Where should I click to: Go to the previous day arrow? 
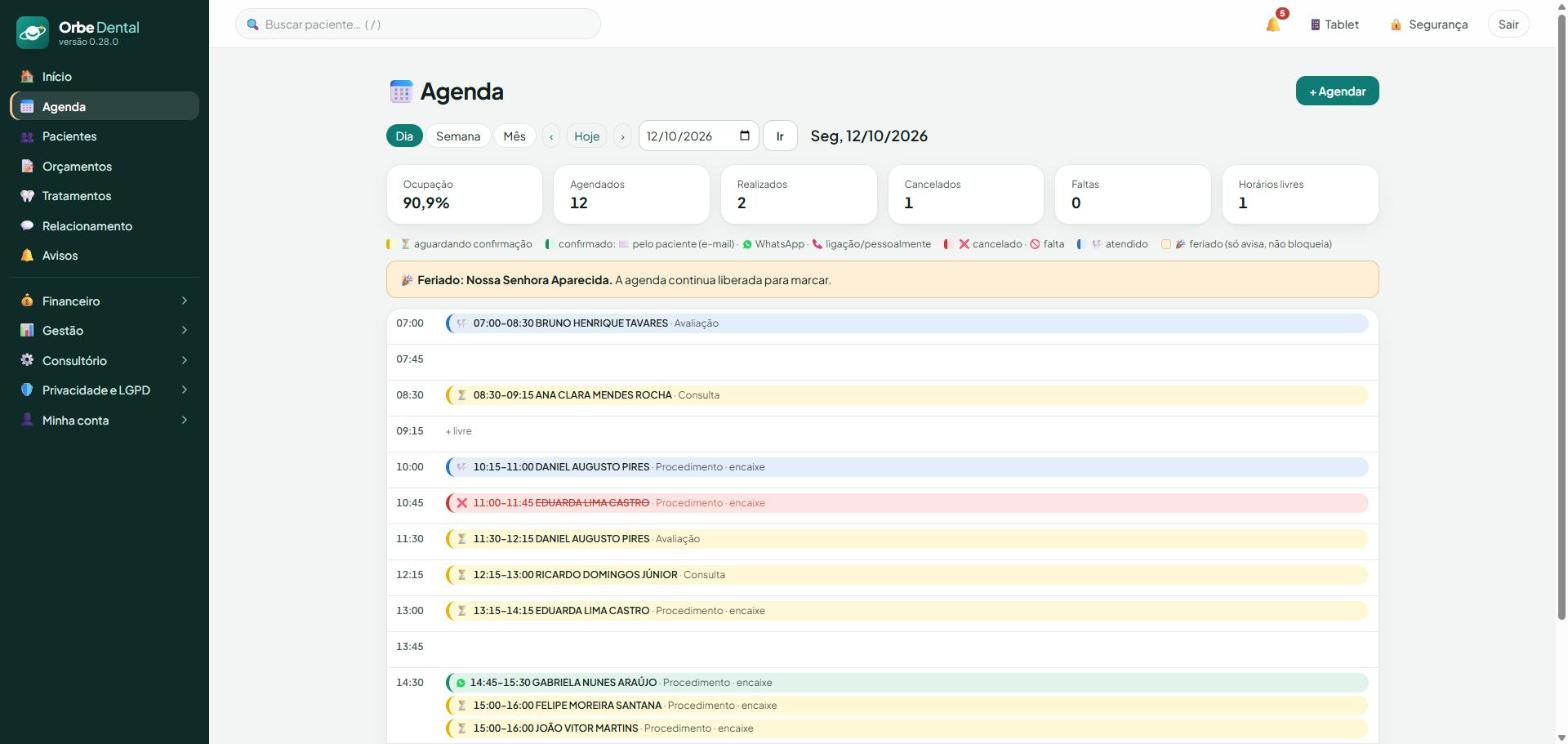(x=551, y=136)
